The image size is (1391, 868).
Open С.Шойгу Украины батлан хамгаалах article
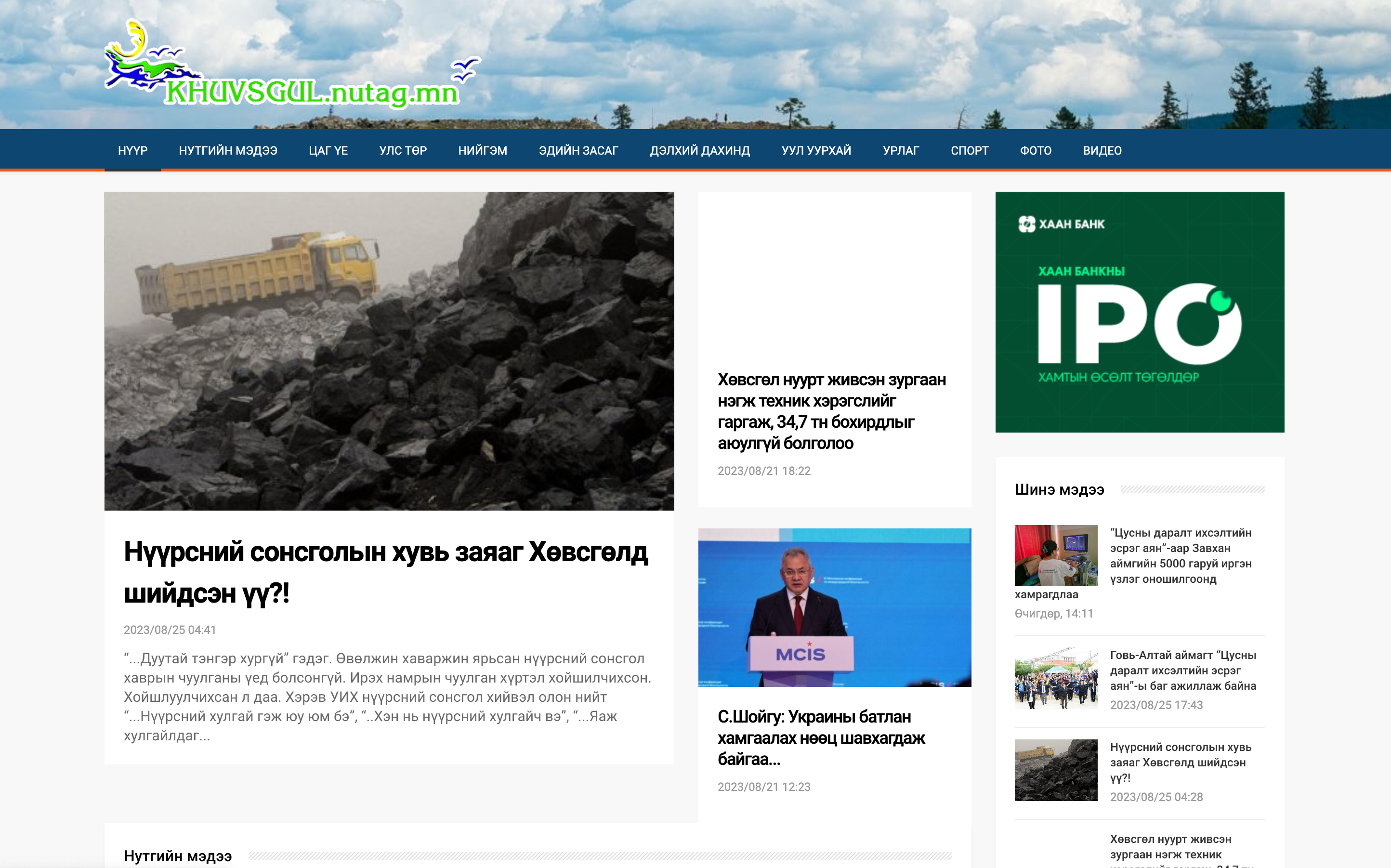[x=821, y=737]
